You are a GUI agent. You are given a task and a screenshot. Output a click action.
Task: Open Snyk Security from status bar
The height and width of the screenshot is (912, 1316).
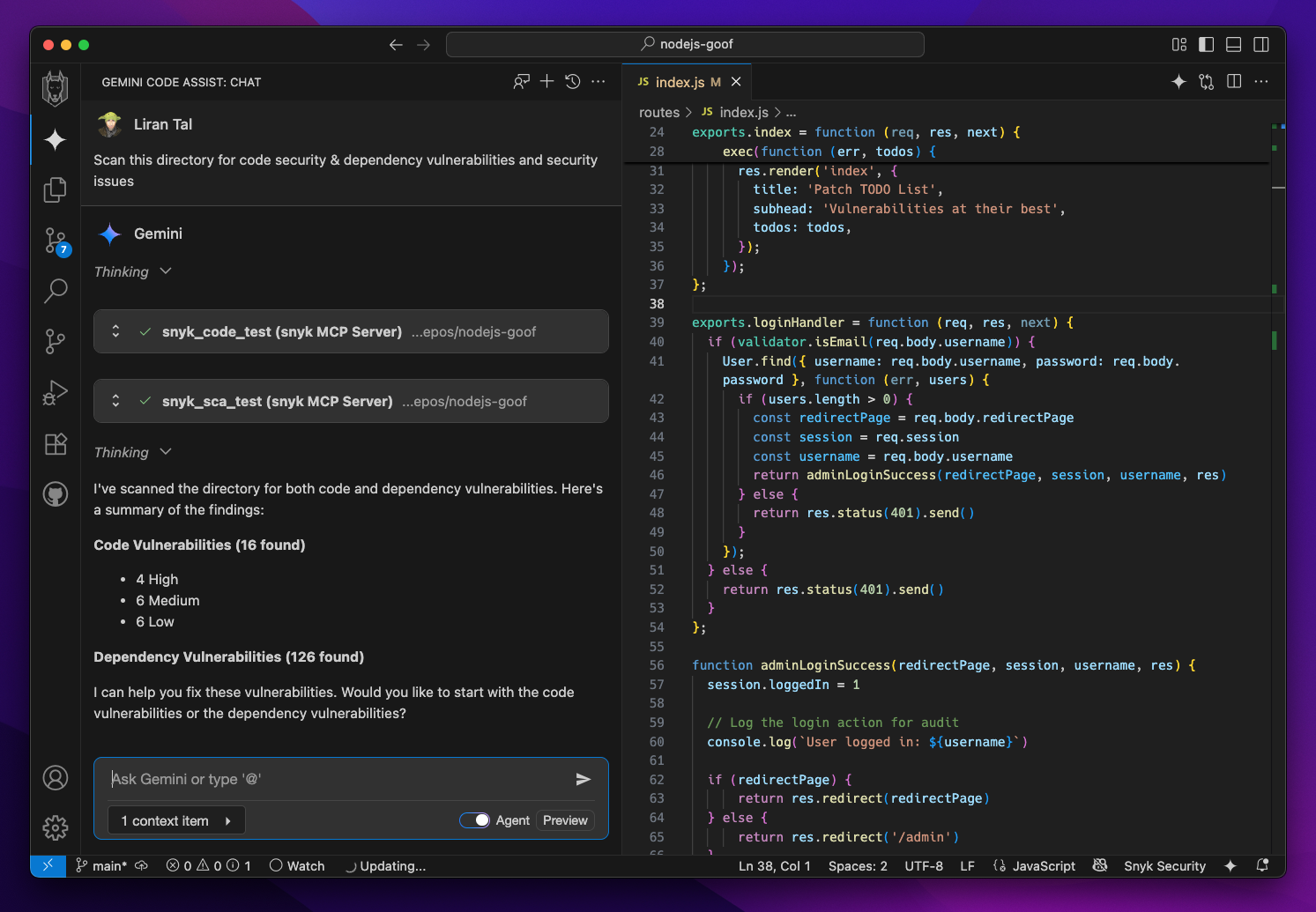pos(1164,866)
